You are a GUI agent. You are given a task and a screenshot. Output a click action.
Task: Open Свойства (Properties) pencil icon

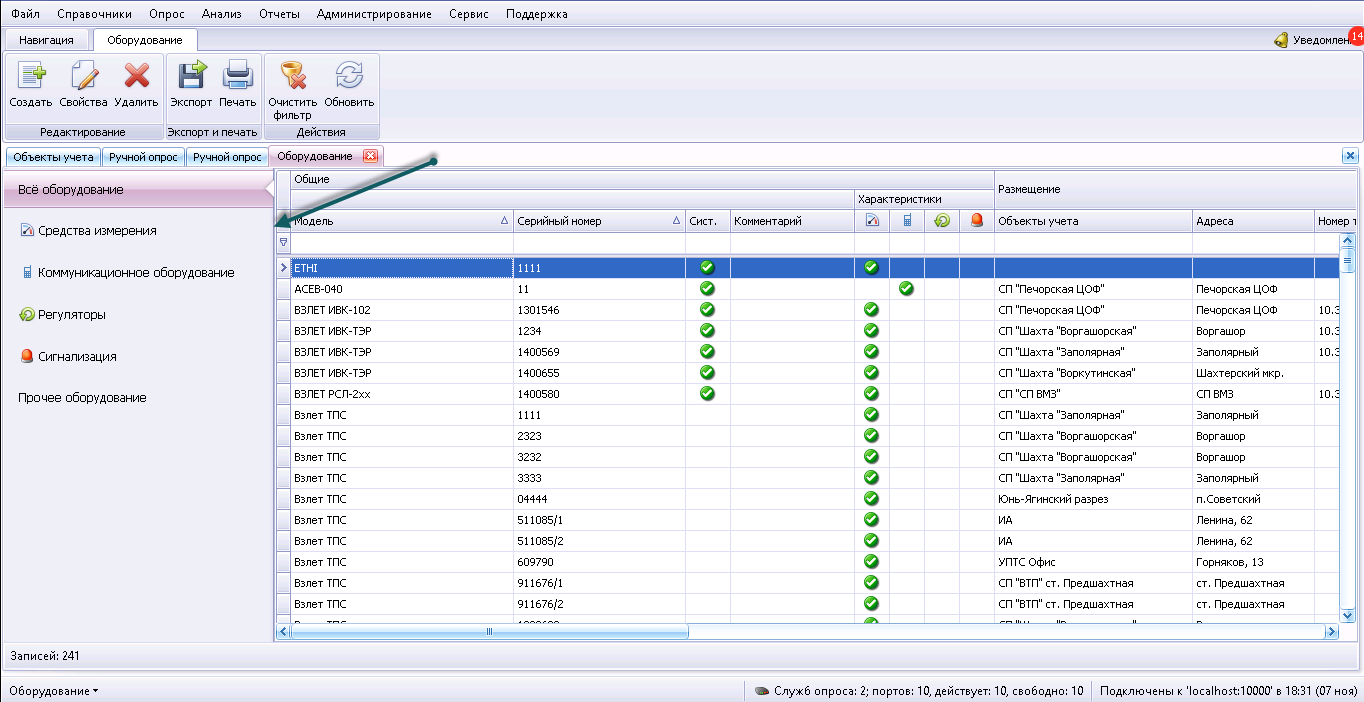tap(84, 76)
